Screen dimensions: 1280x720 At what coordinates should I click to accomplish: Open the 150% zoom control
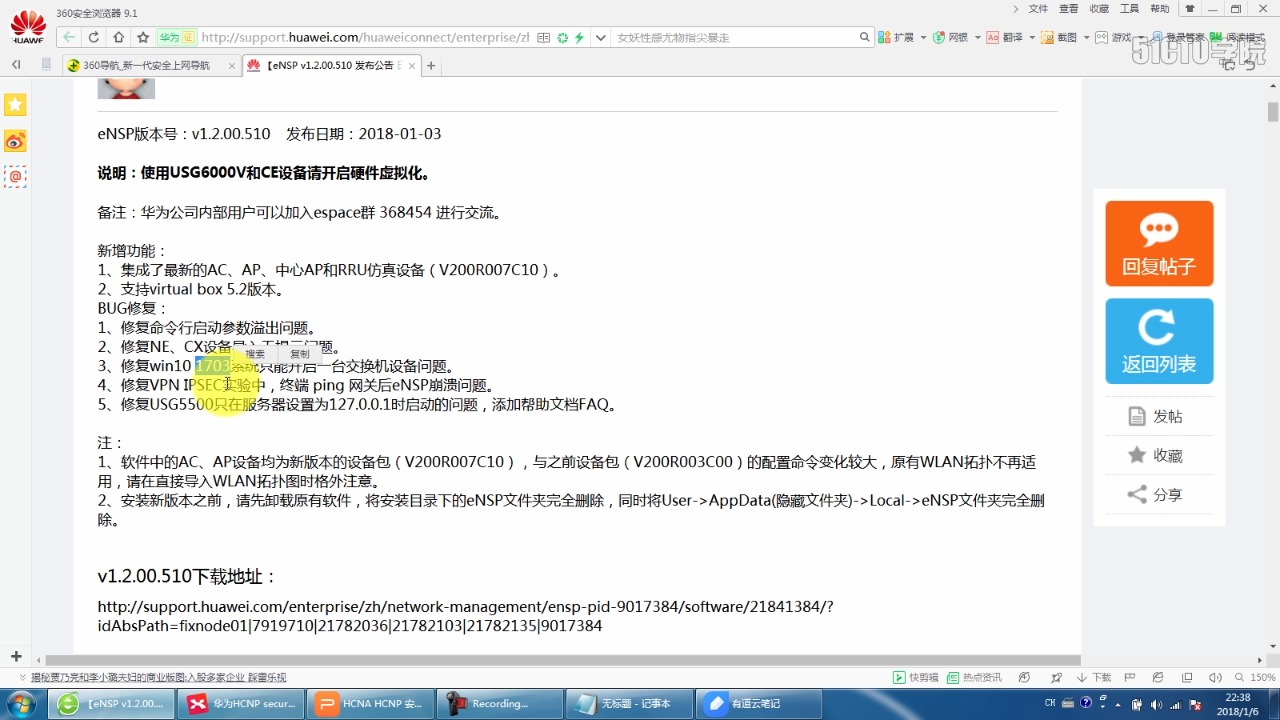tap(1254, 677)
